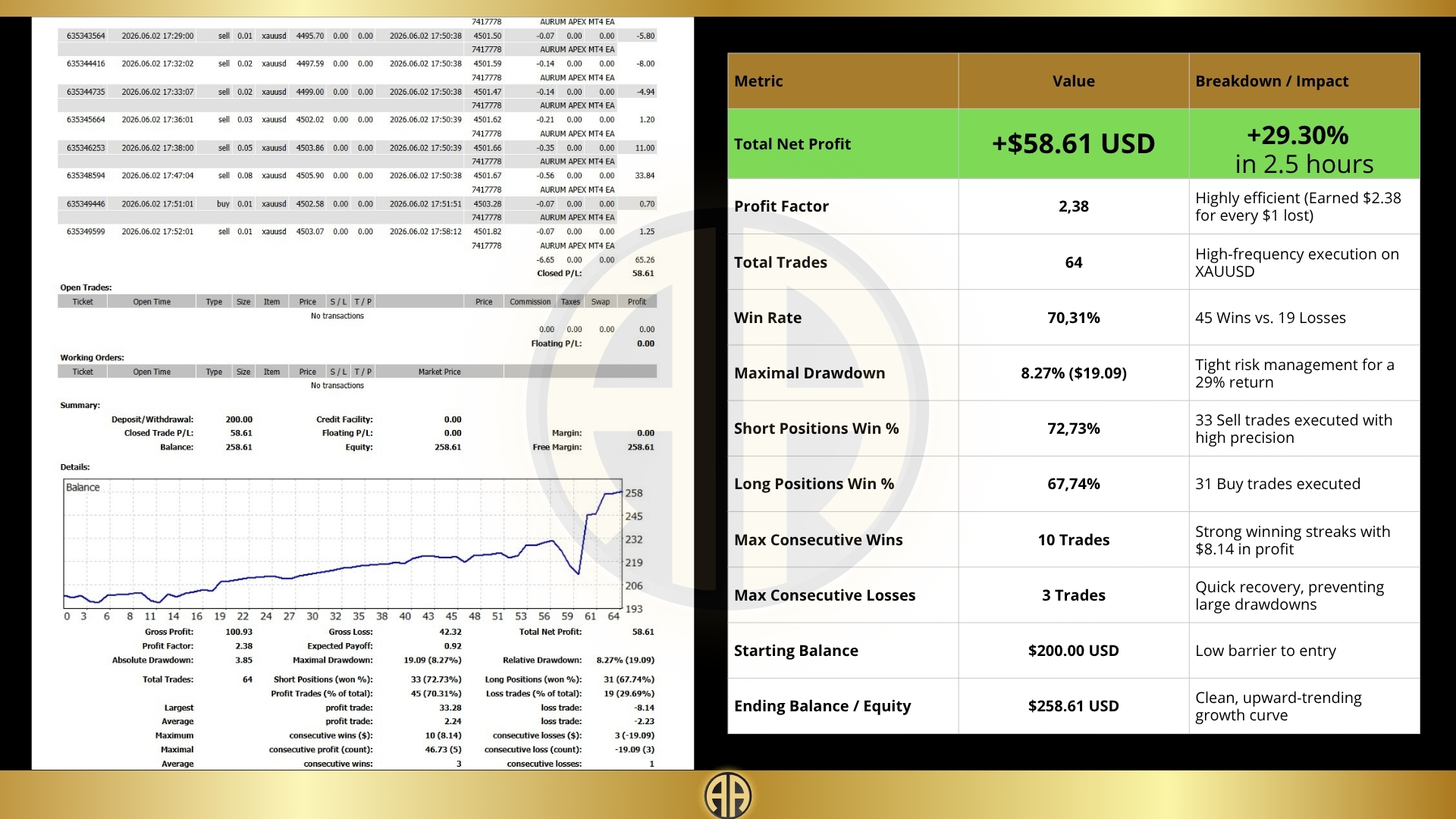Select the "Value" column header
Image resolution: width=1456 pixels, height=819 pixels.
pos(1073,81)
